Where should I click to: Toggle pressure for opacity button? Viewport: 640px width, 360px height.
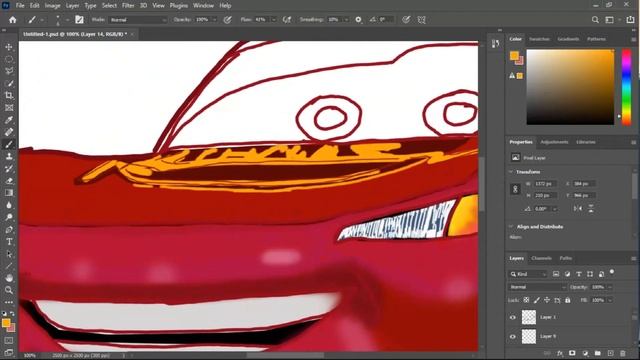tap(228, 20)
